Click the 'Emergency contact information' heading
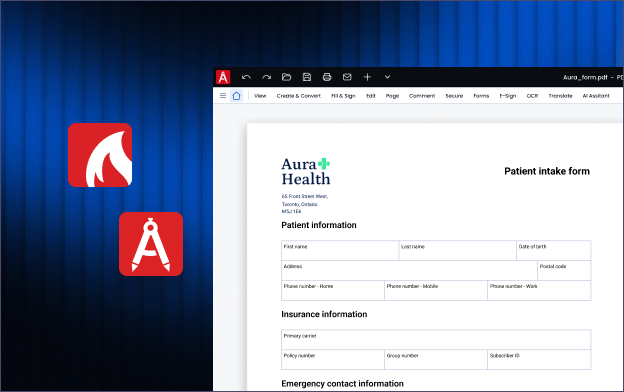The height and width of the screenshot is (392, 624). pyautogui.click(x=342, y=384)
